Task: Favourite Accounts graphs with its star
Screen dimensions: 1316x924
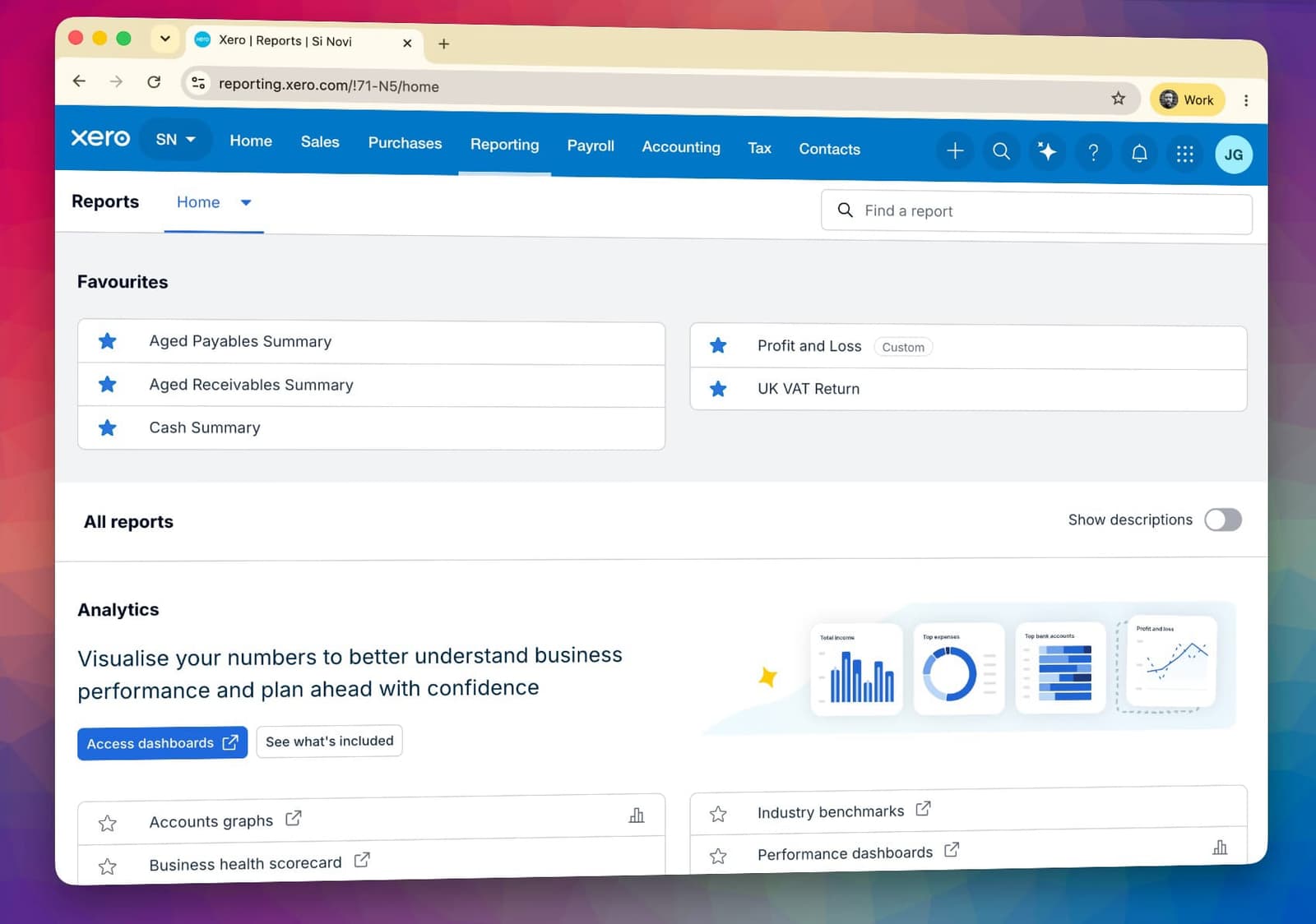Action: [107, 823]
